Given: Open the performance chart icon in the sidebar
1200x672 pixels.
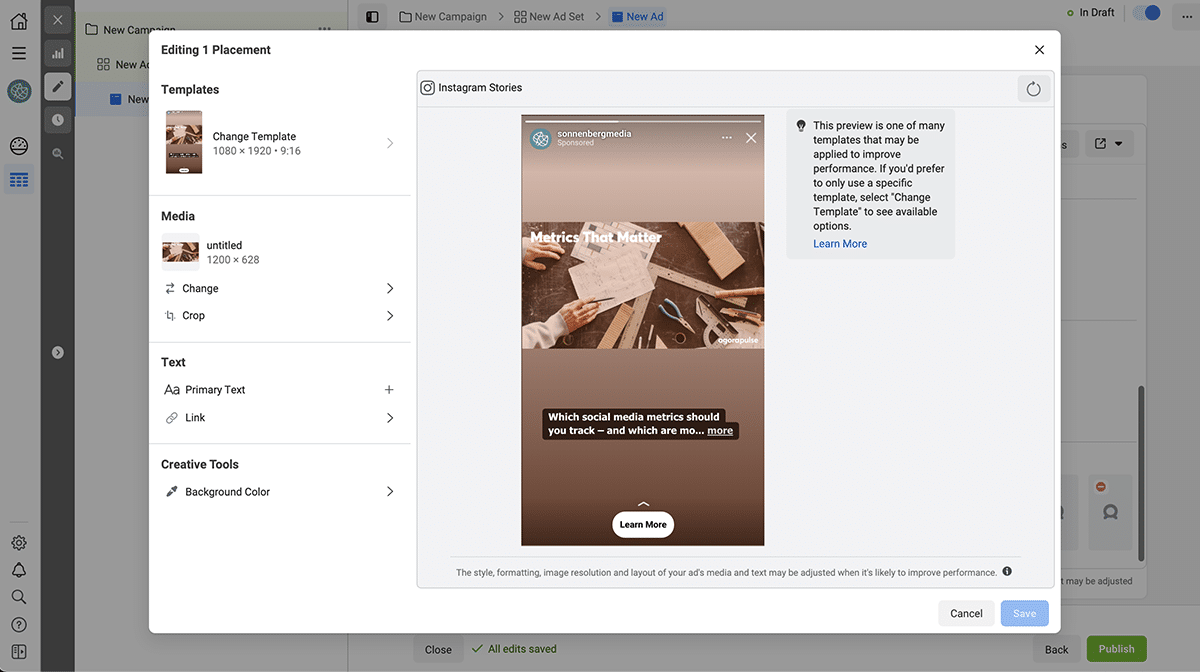Looking at the screenshot, I should [57, 53].
